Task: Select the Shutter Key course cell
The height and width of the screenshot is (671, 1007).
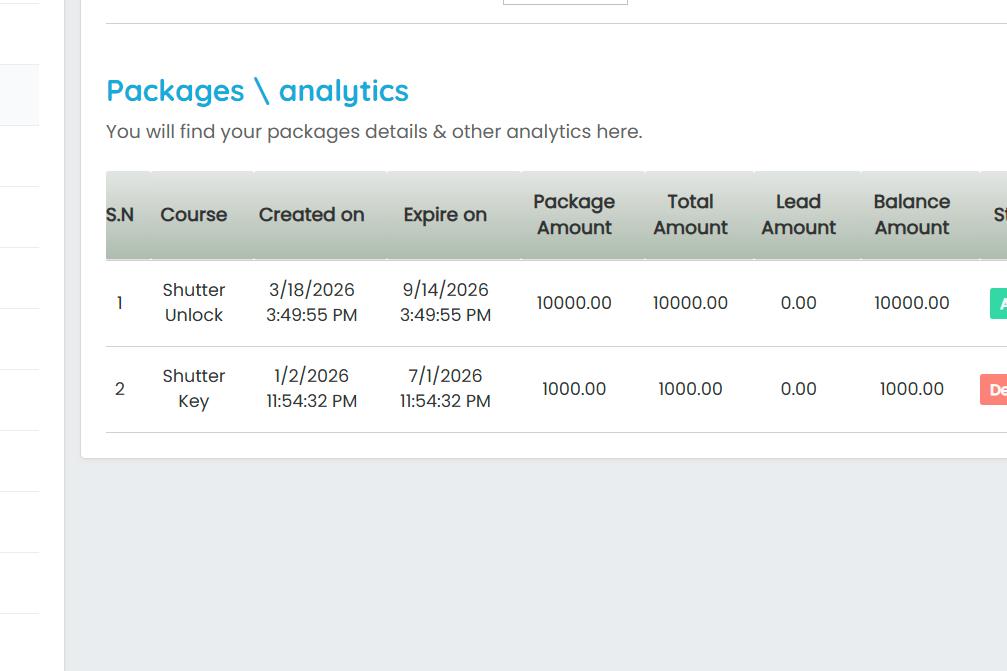Action: pyautogui.click(x=194, y=388)
